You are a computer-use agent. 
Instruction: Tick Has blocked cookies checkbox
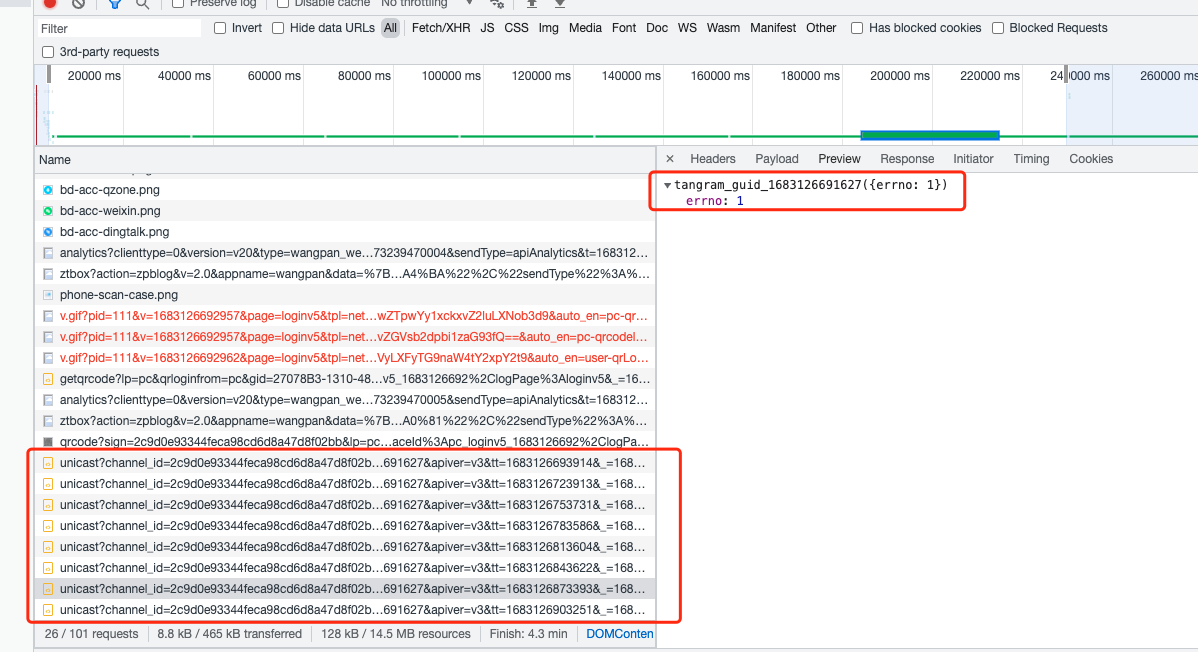[857, 28]
